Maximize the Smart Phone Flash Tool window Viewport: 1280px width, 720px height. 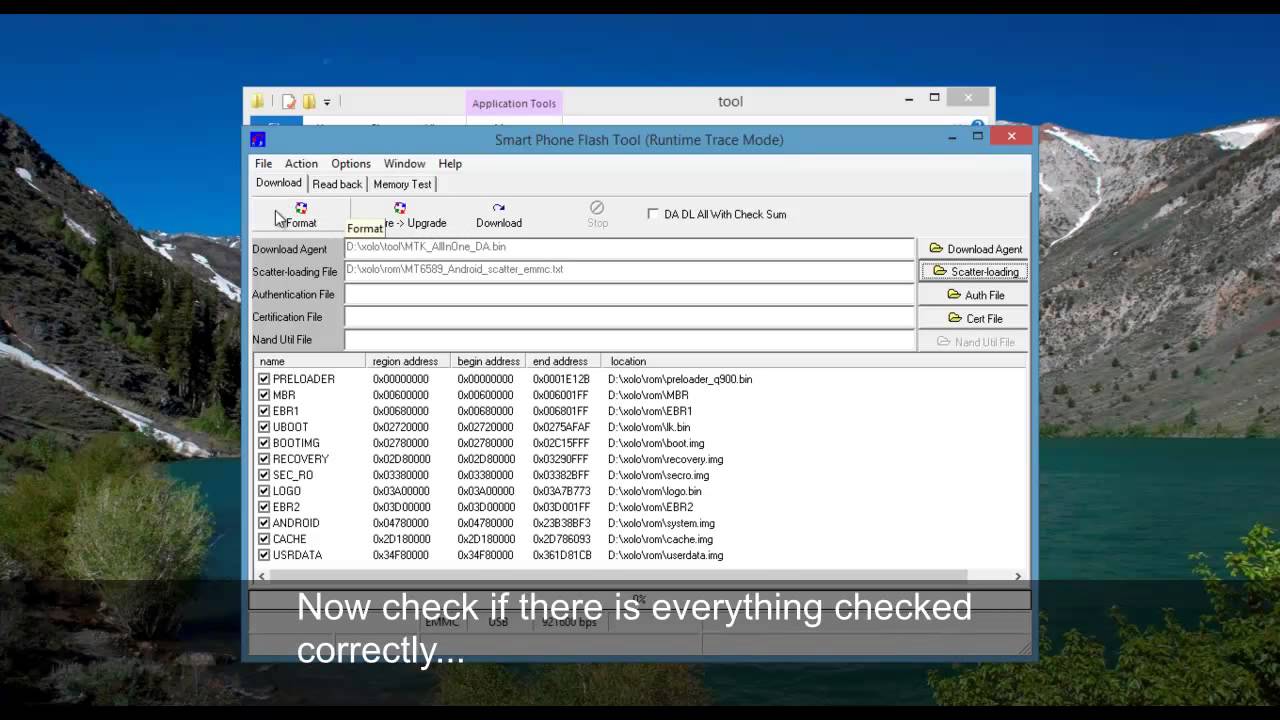pyautogui.click(x=978, y=136)
